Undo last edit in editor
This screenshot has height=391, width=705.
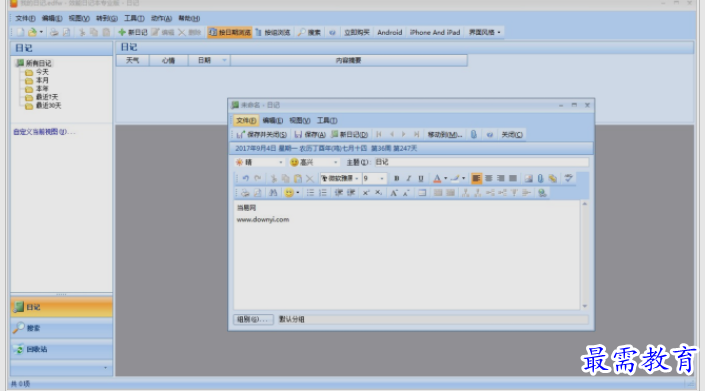(245, 178)
